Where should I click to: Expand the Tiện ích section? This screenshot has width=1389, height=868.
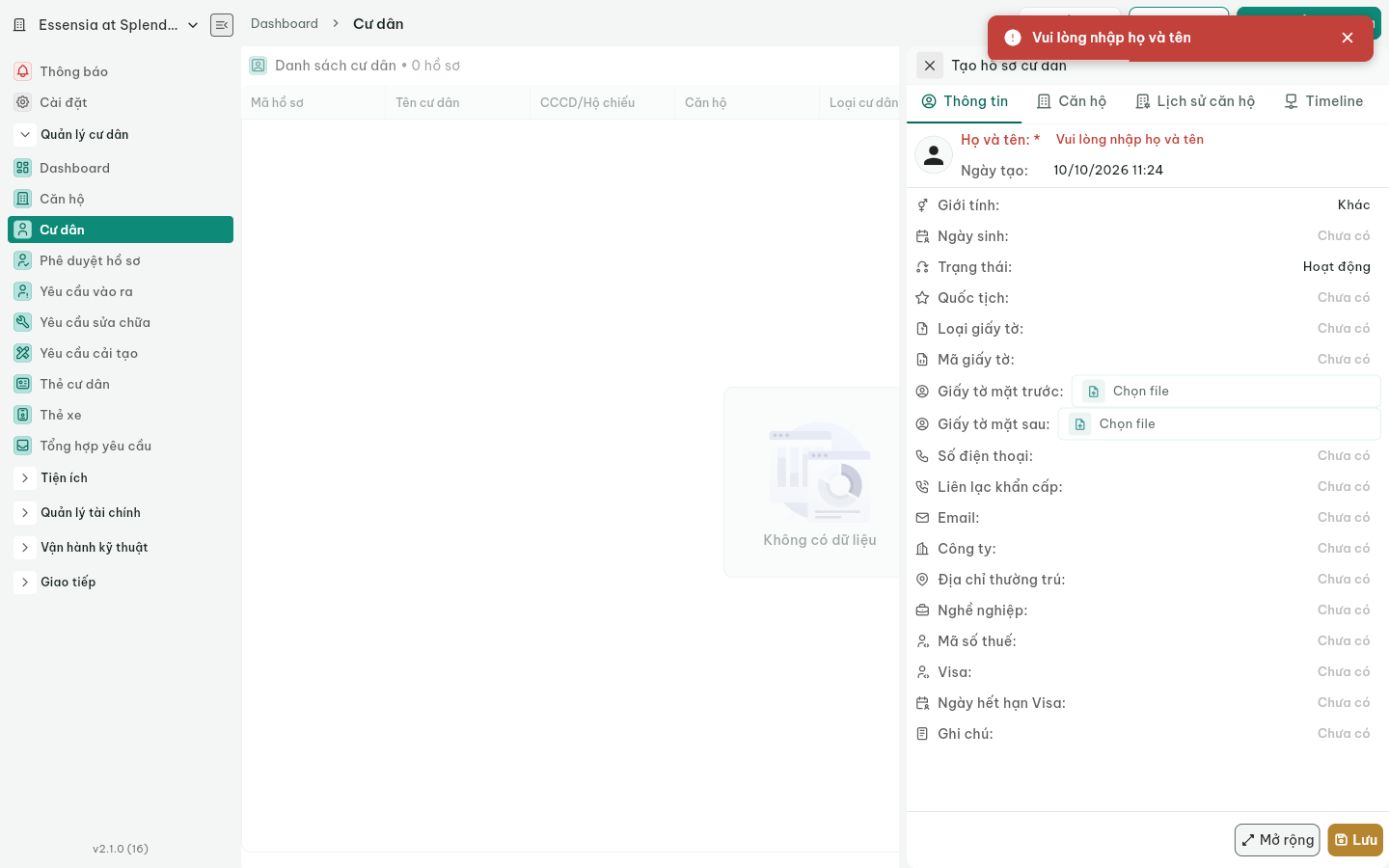click(x=25, y=477)
